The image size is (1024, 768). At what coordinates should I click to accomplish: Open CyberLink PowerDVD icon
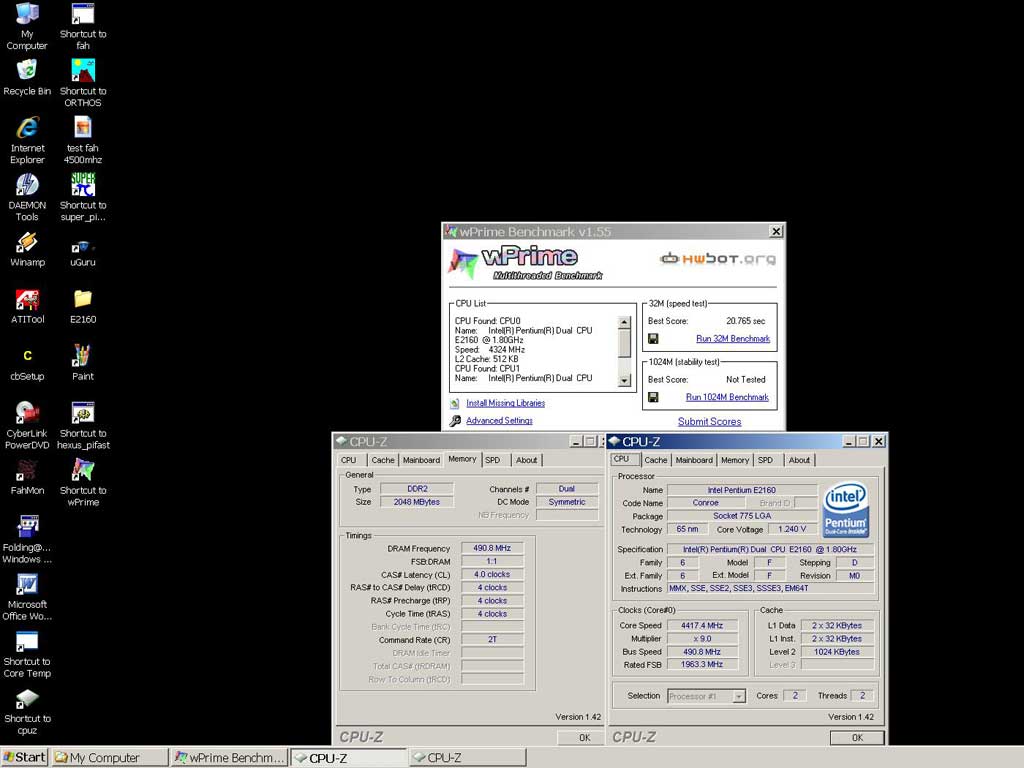pos(27,425)
